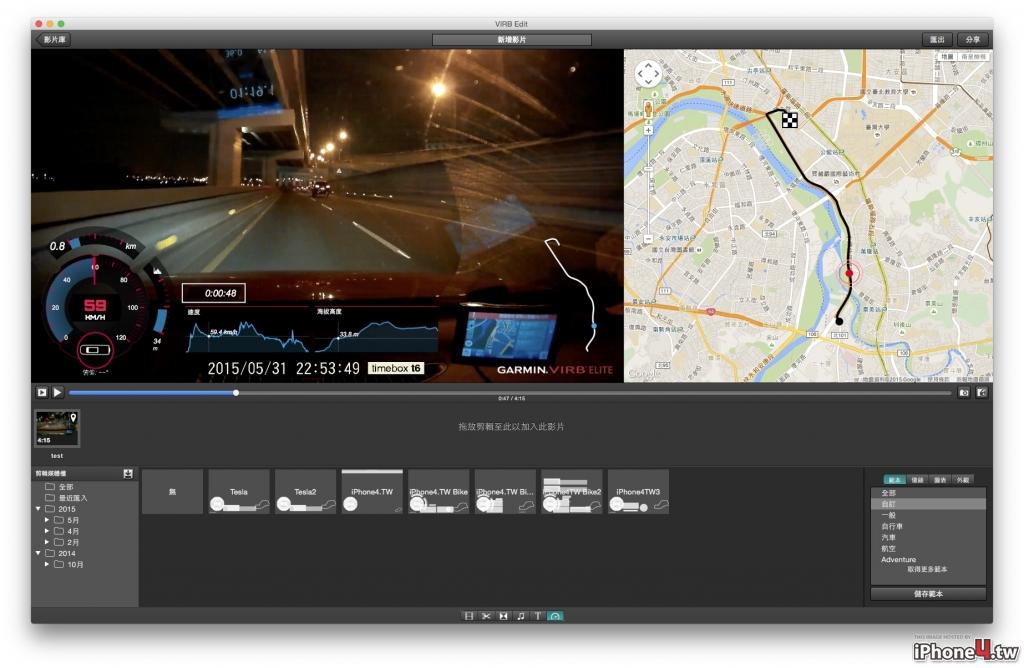Select the test video clip thumbnail
Viewport: 1024px width, 668px height.
click(x=57, y=428)
